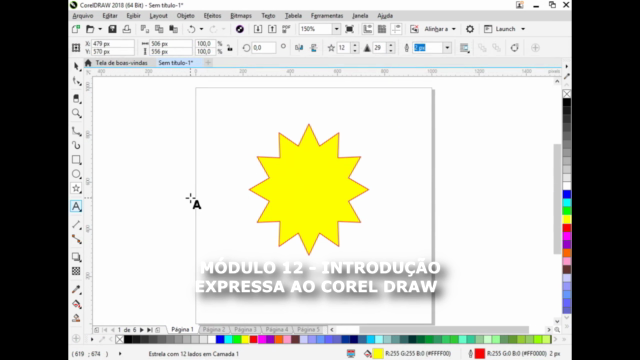Print the document
This screenshot has height=360, width=640.
coord(127,29)
